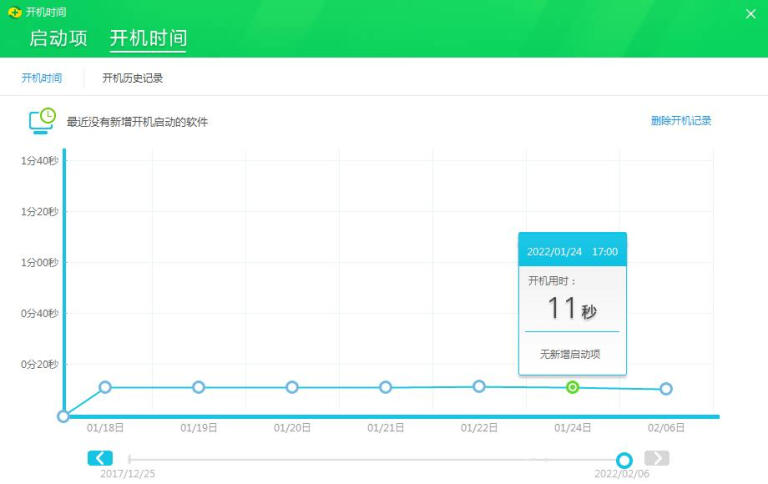768x484 pixels.
Task: Select the 01/19日 data point
Action: tap(198, 387)
